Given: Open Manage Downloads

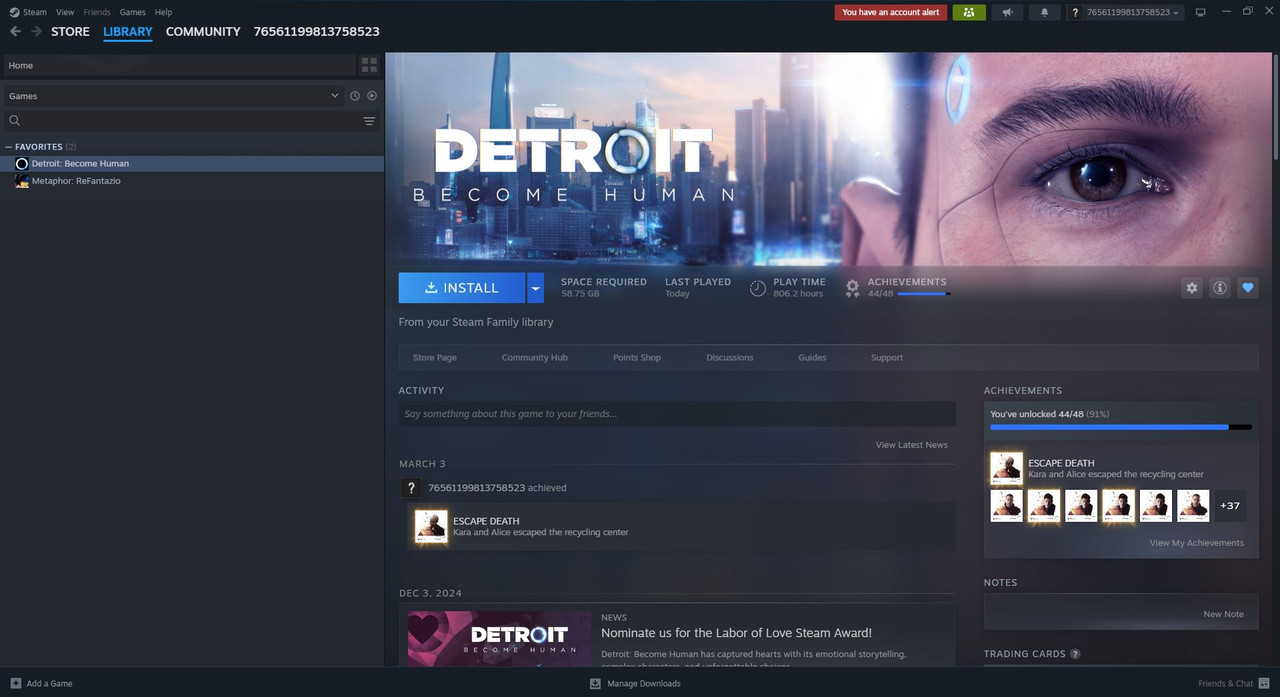Looking at the screenshot, I should pyautogui.click(x=635, y=684).
